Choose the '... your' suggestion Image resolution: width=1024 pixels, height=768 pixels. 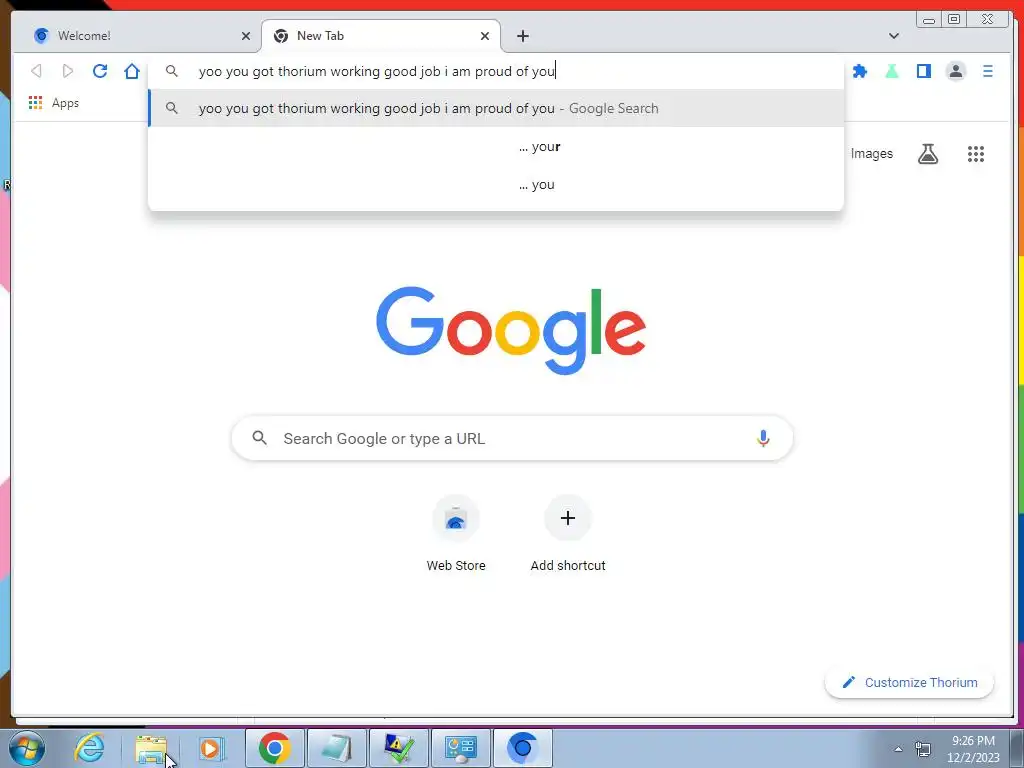point(496,146)
